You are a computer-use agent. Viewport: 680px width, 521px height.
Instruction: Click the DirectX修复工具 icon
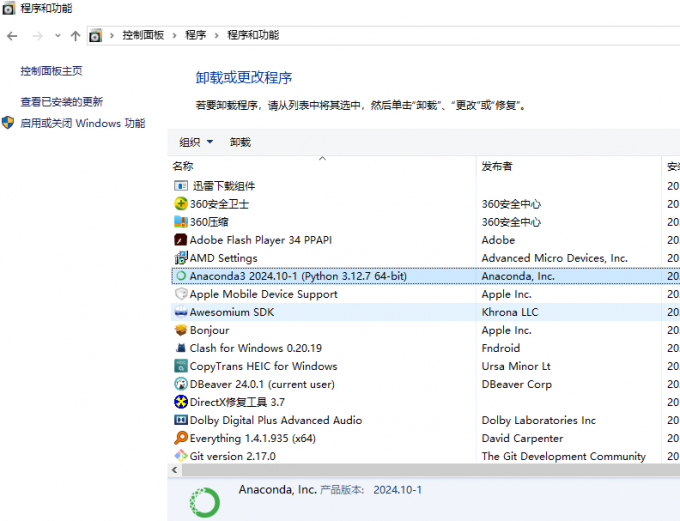point(181,402)
